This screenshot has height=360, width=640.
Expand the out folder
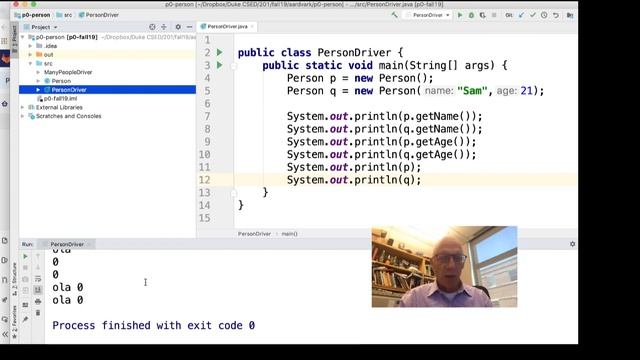click(30, 55)
